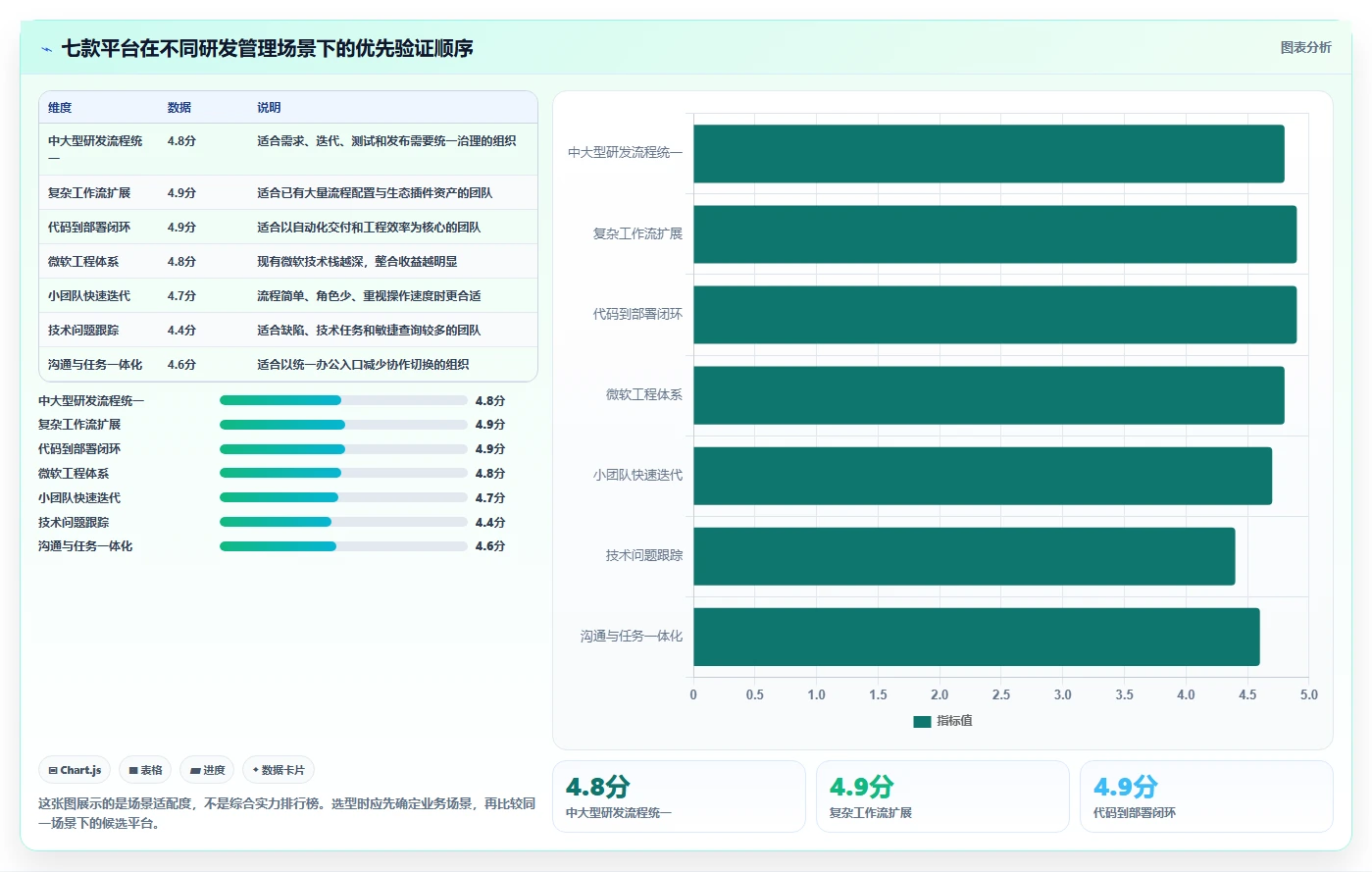Screen dimensions: 1372x872
Task: Click the 复杂工作流扩展 progress bar
Action: [x=343, y=425]
